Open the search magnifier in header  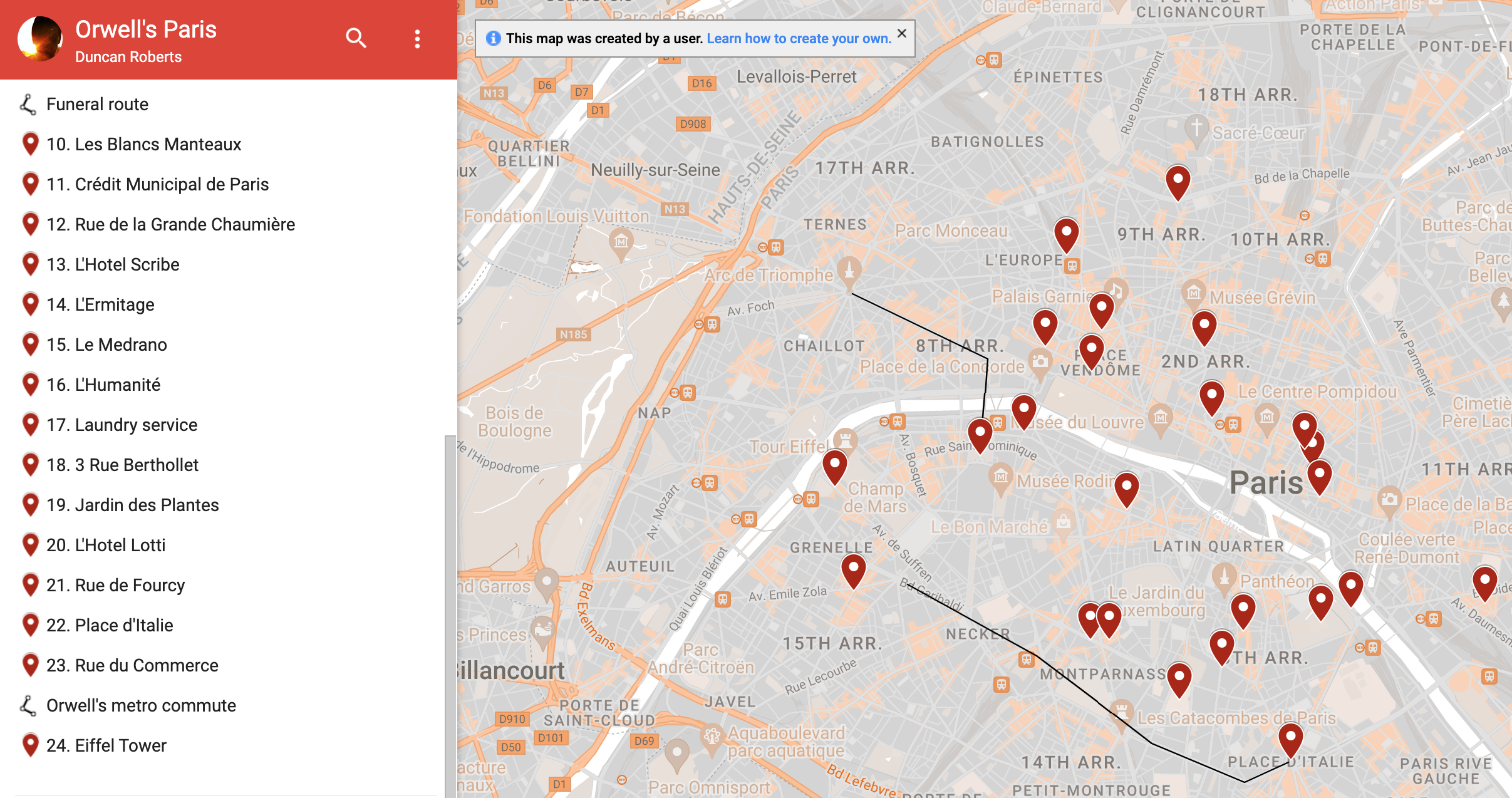pyautogui.click(x=356, y=38)
